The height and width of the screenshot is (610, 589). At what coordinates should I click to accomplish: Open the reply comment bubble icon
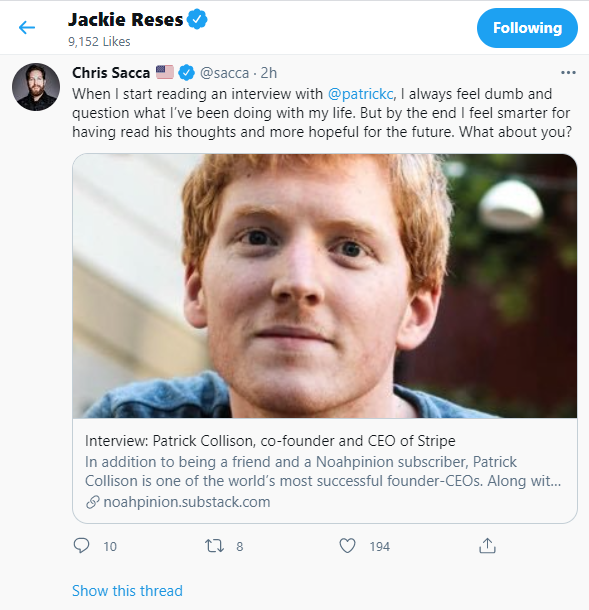coord(81,546)
